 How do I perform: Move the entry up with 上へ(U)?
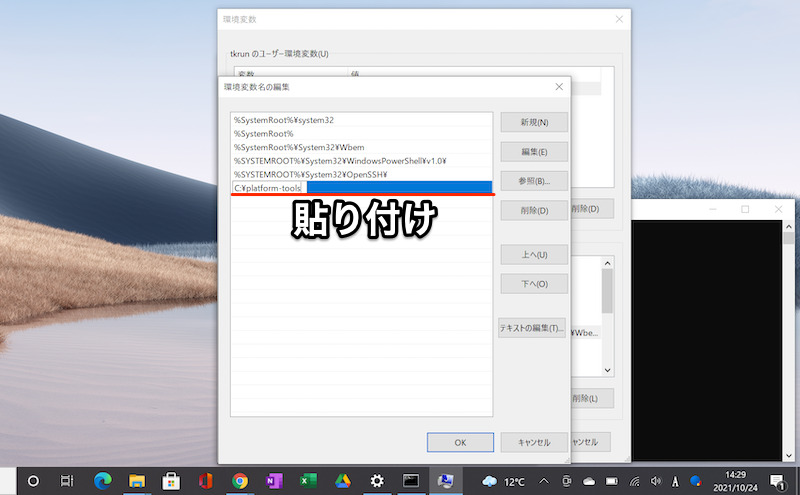534,254
